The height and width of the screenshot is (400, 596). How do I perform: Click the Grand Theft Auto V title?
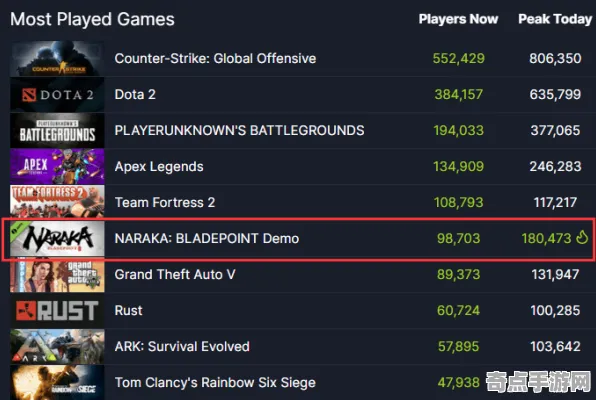tap(175, 275)
